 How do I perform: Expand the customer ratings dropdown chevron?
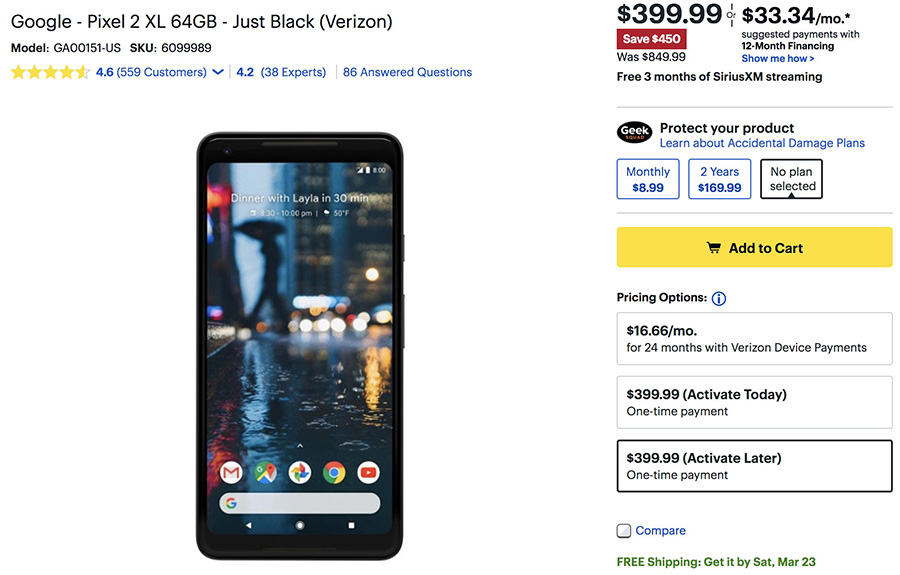click(x=218, y=72)
